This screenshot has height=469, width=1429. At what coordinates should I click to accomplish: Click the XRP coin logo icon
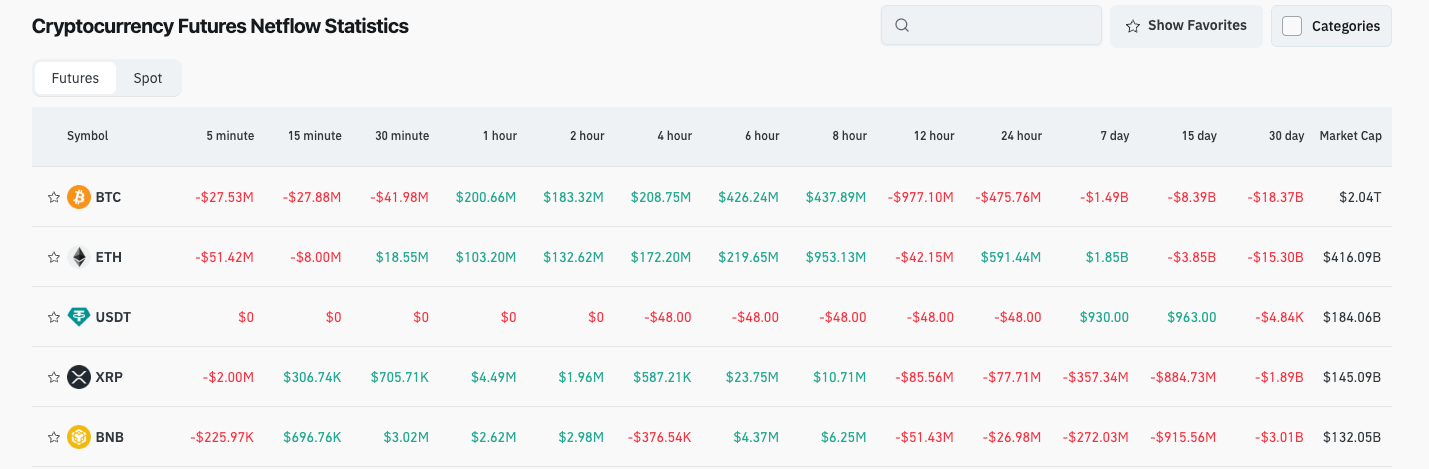coord(79,377)
